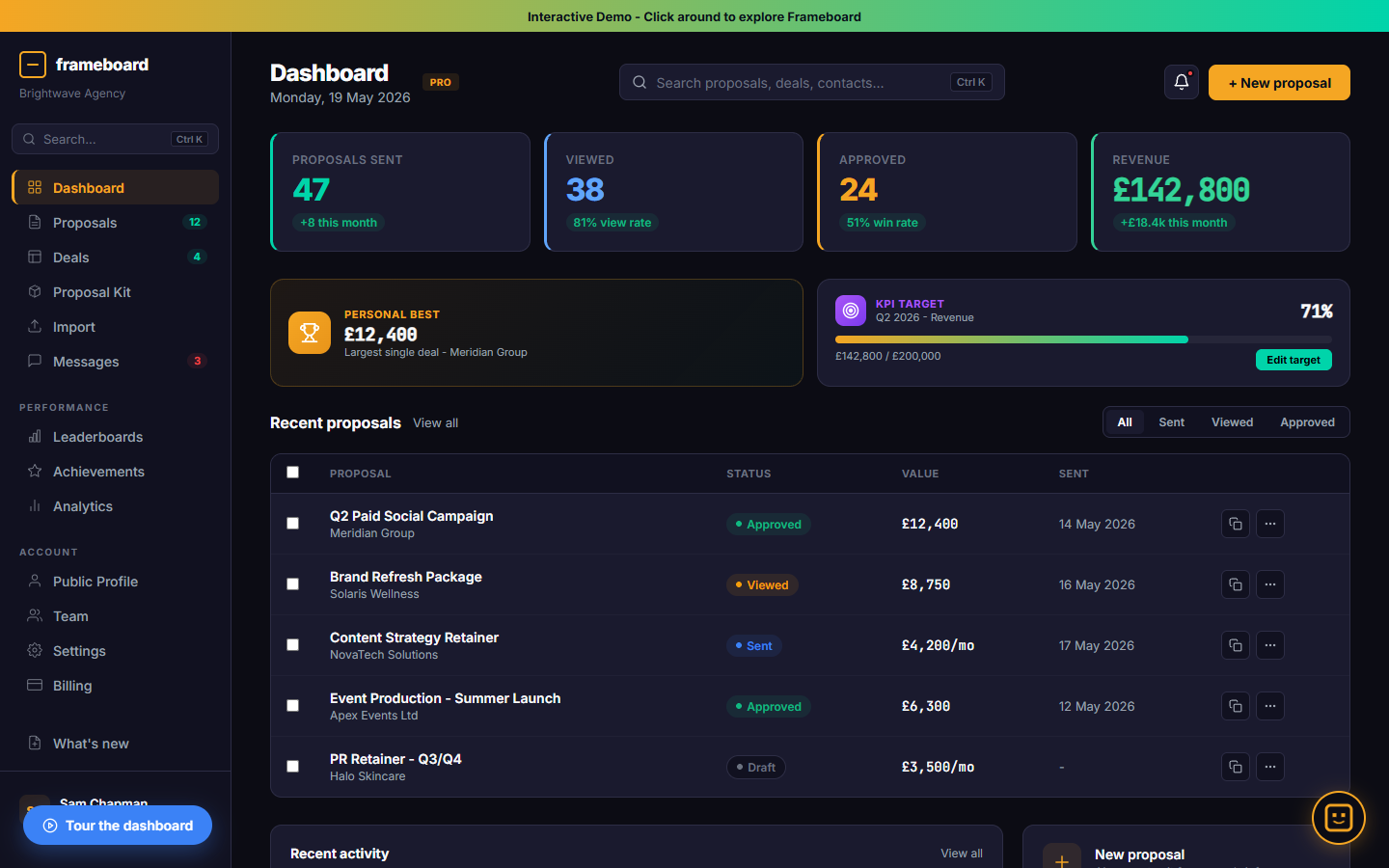Click the KPI Target bullseye icon
The height and width of the screenshot is (868, 1389).
[851, 311]
